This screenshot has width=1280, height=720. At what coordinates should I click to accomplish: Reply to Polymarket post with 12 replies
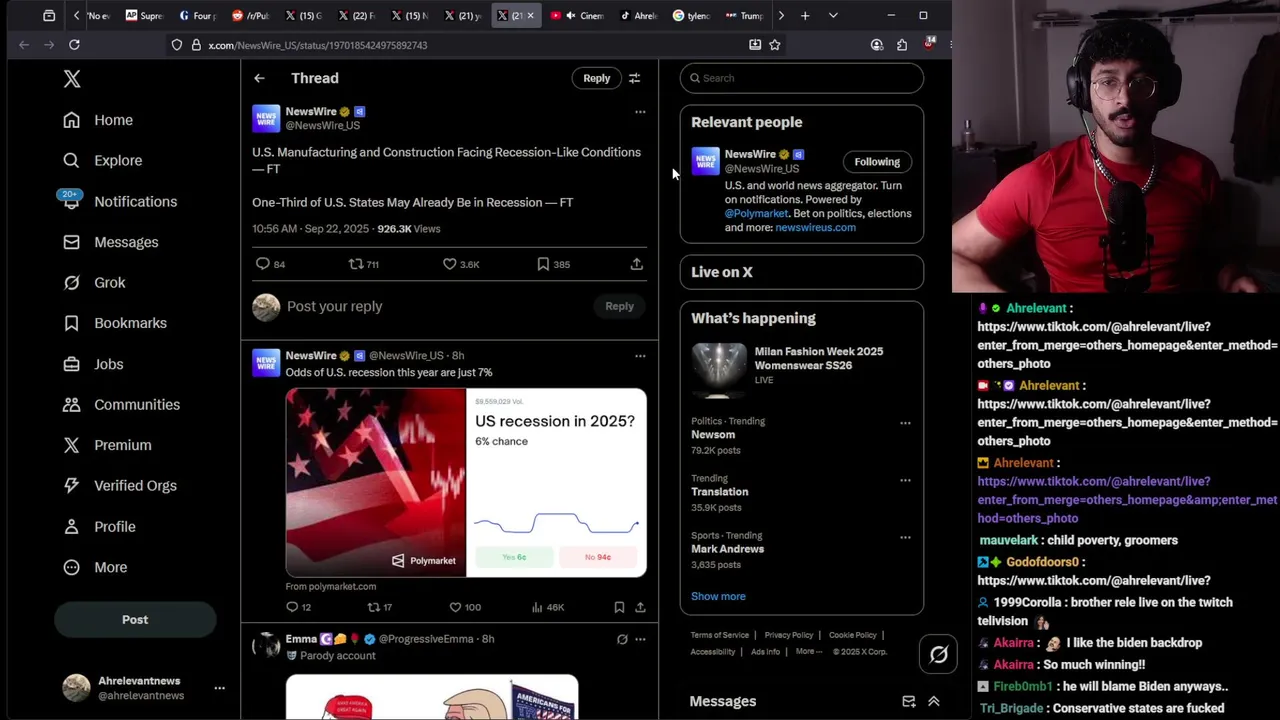pos(292,607)
